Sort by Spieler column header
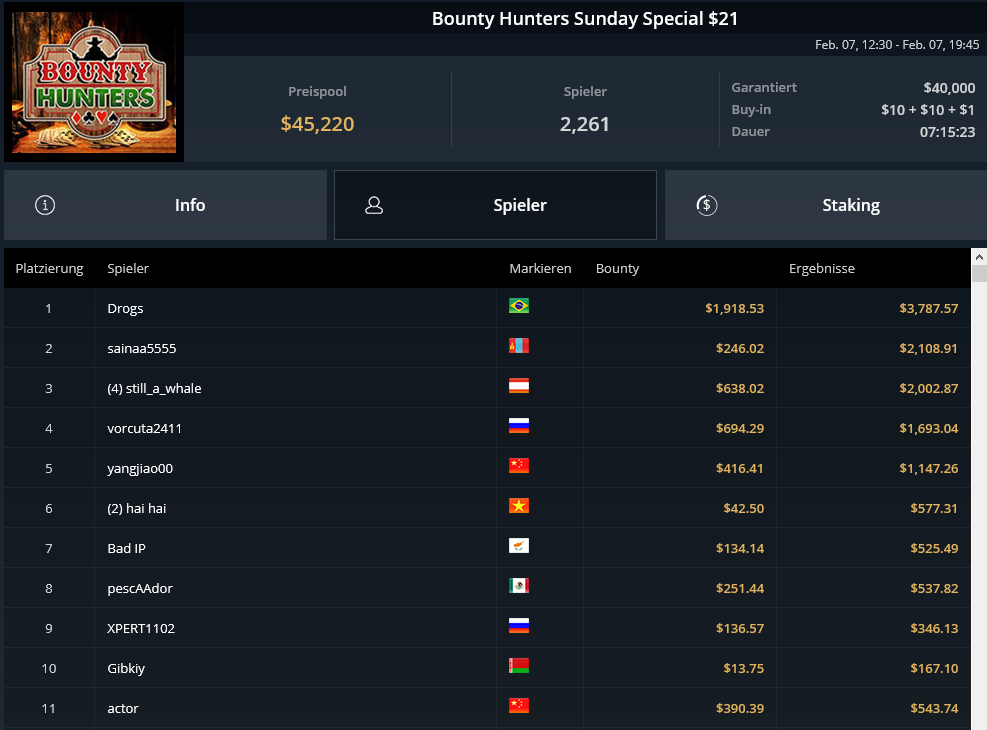987x730 pixels. coord(128,269)
